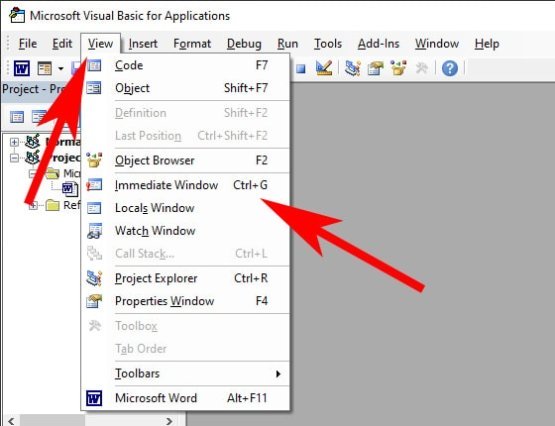Click the Design Mode toolbar icon
555x426 pixels.
(x=324, y=68)
